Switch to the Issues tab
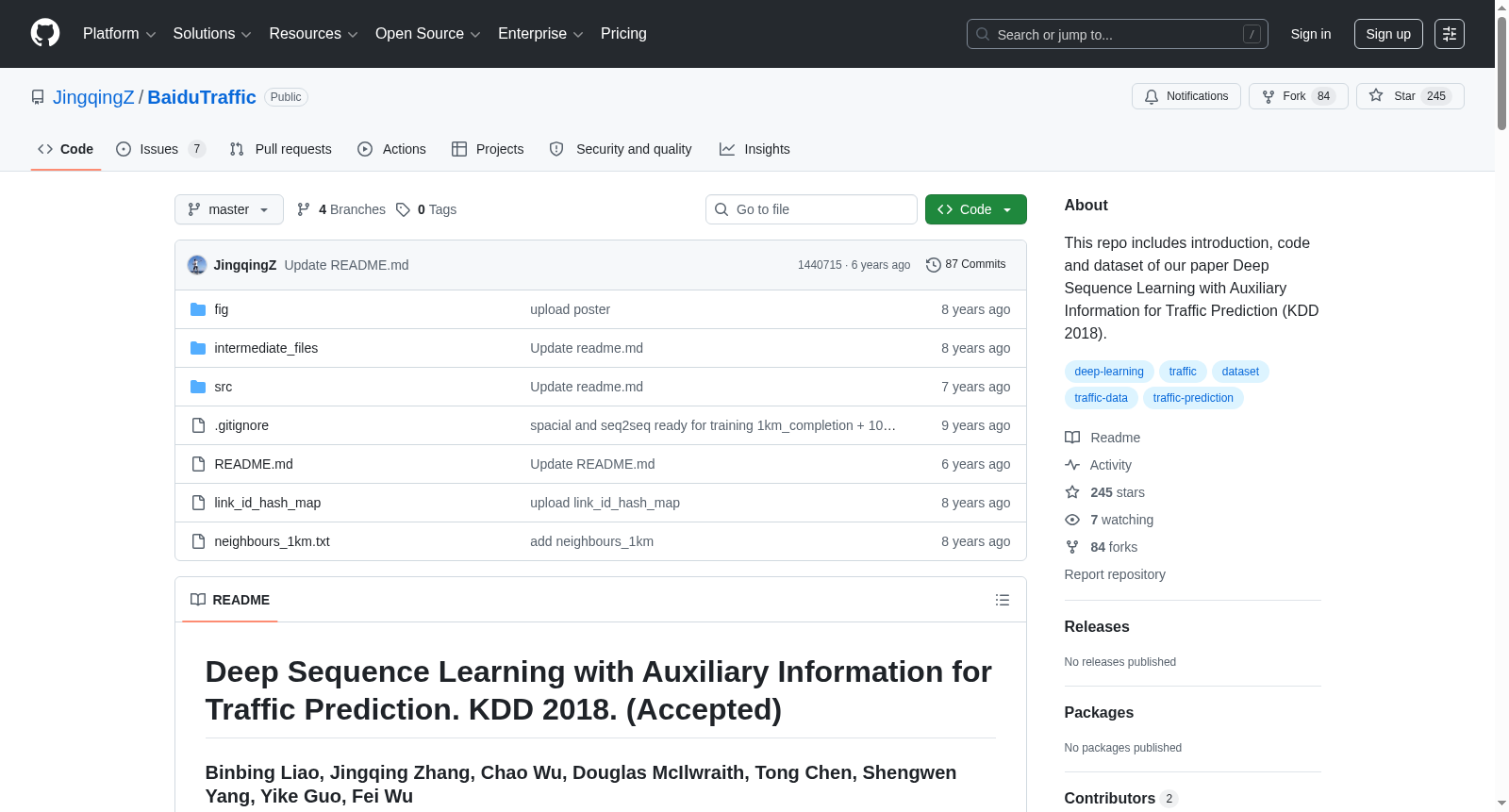1509x812 pixels. [x=160, y=149]
